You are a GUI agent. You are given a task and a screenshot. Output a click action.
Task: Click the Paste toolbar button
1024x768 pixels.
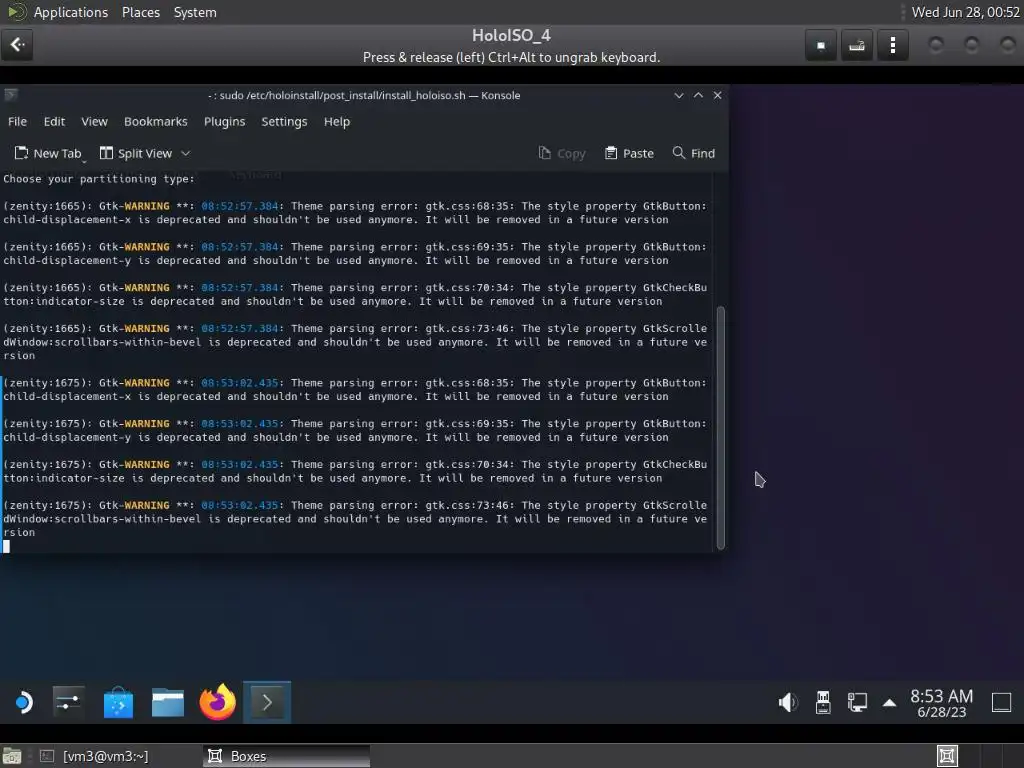(630, 153)
